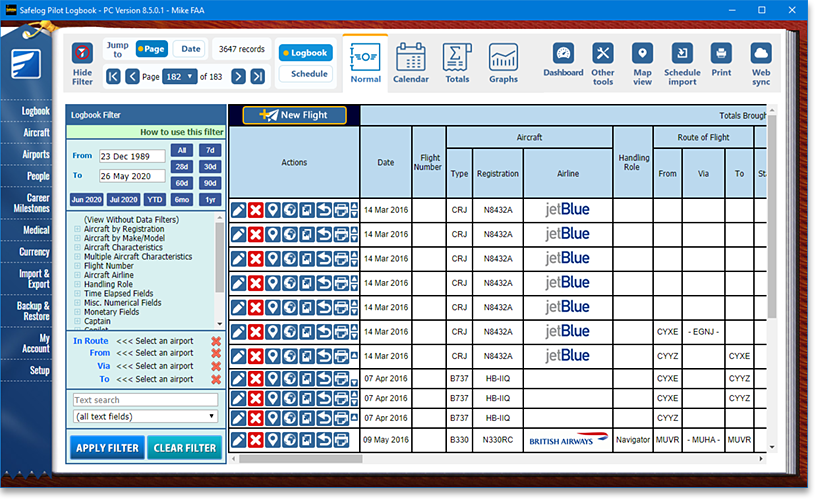Go to the previous page
This screenshot has height=500, width=820.
[x=132, y=76]
